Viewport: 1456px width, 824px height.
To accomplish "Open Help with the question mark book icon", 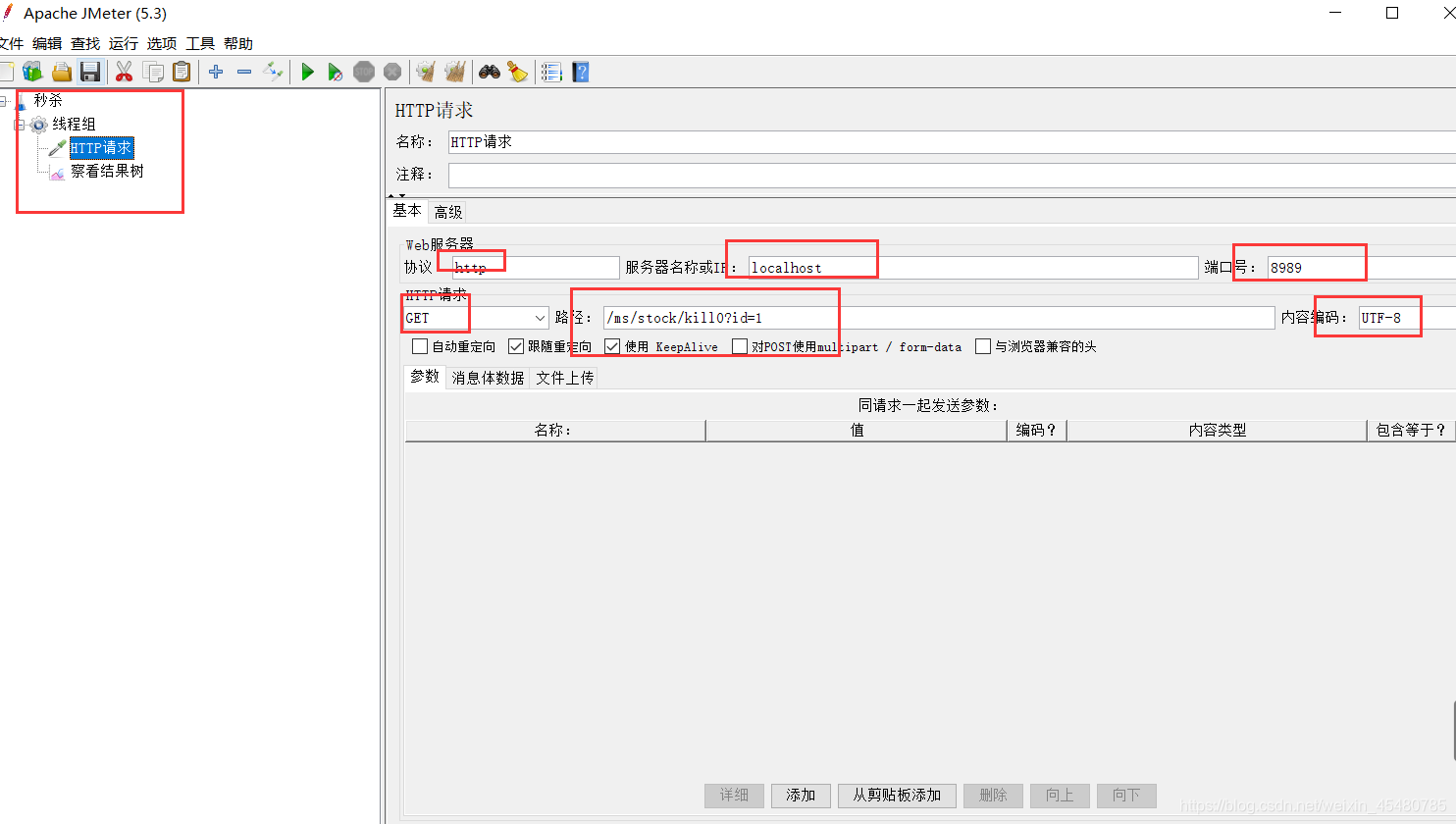I will (x=581, y=72).
